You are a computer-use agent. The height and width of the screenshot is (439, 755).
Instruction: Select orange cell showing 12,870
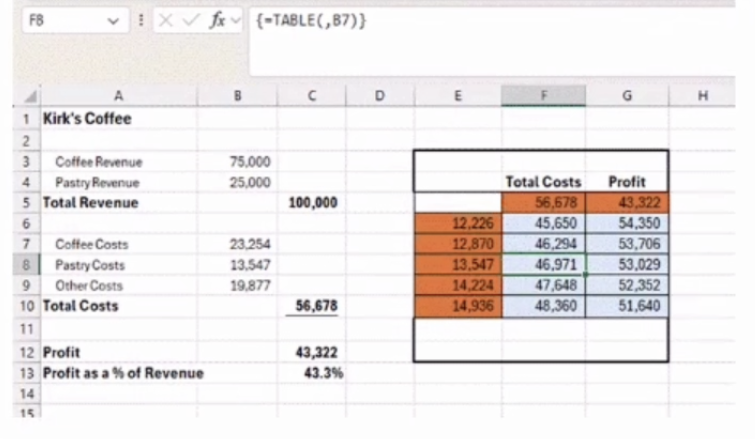click(x=458, y=244)
